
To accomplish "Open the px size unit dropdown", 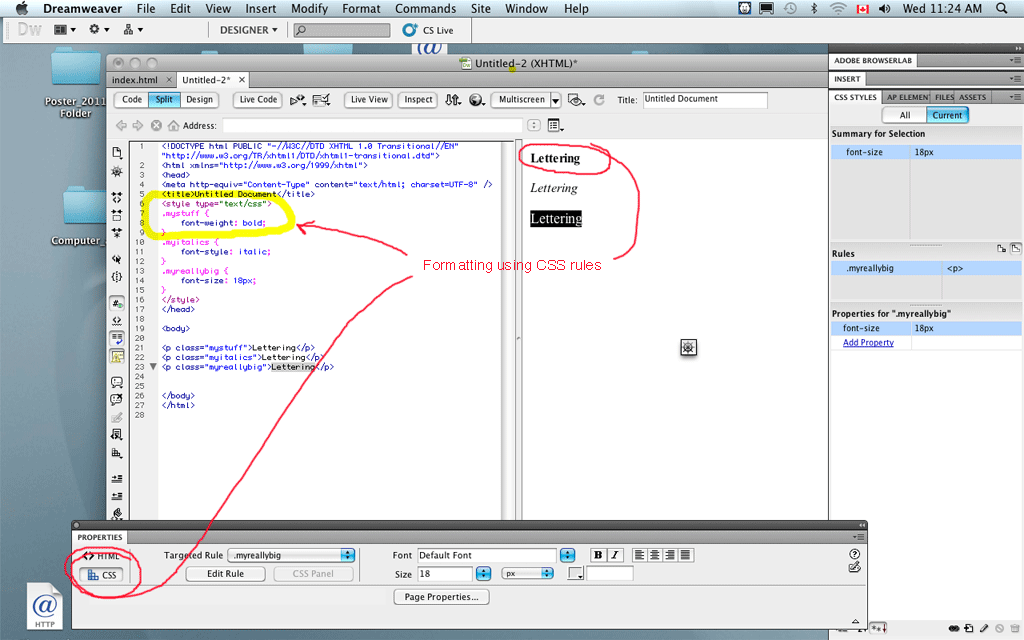I will (x=528, y=573).
